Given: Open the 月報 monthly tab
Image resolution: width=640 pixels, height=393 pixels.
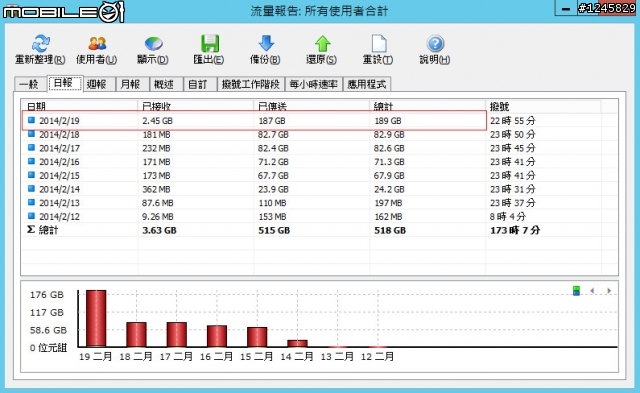Looking at the screenshot, I should [132, 84].
